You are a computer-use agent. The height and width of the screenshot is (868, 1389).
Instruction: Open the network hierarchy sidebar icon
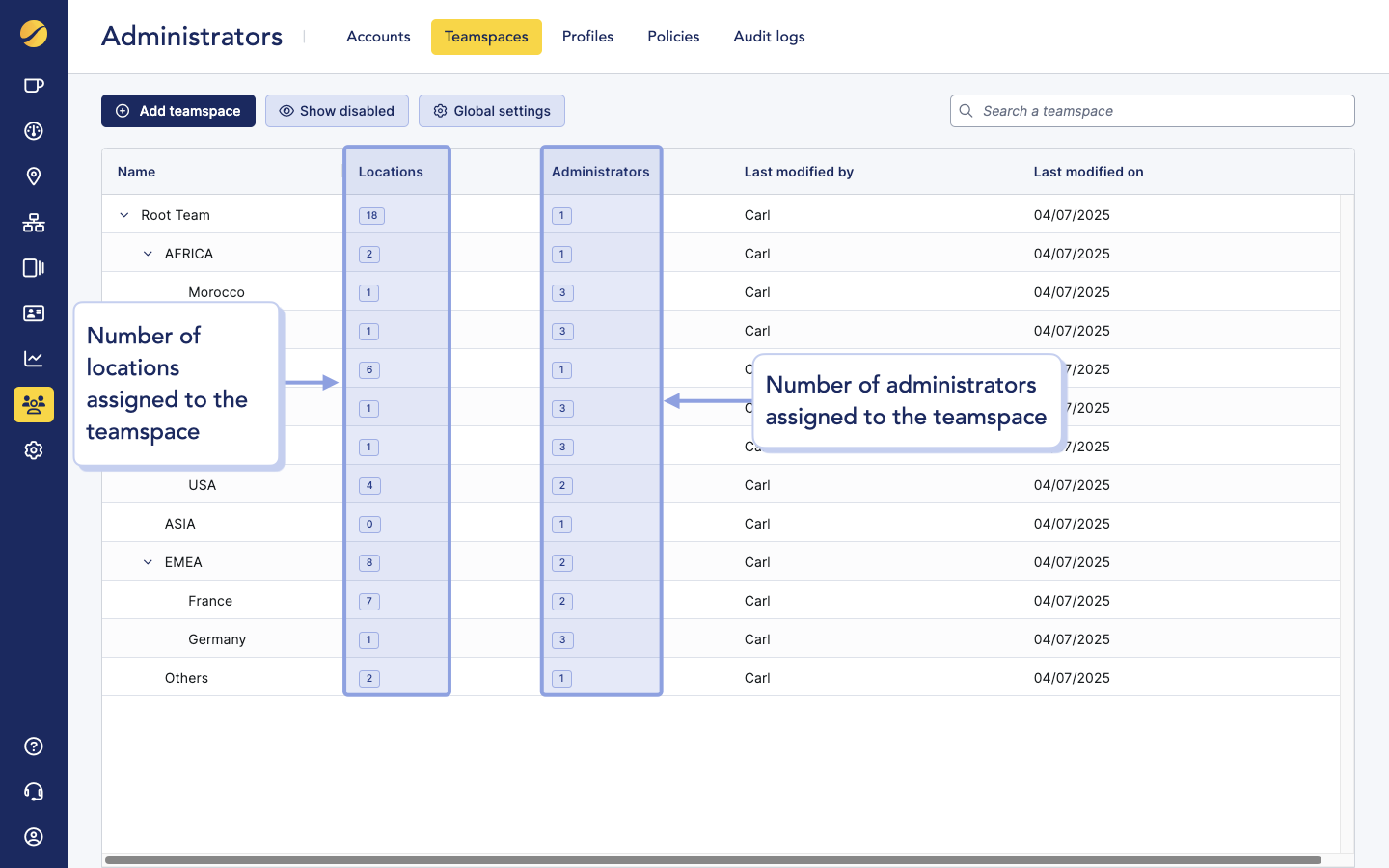click(34, 223)
